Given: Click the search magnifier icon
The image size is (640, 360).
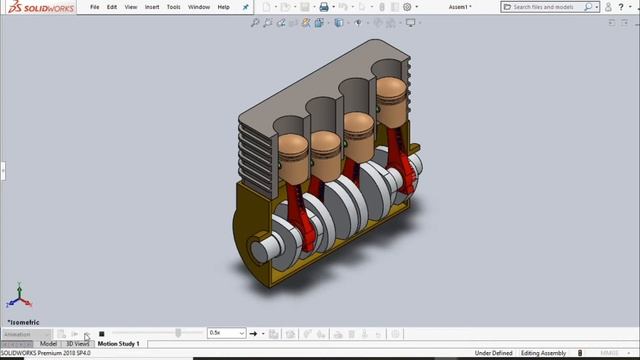Looking at the screenshot, I should coord(588,7).
